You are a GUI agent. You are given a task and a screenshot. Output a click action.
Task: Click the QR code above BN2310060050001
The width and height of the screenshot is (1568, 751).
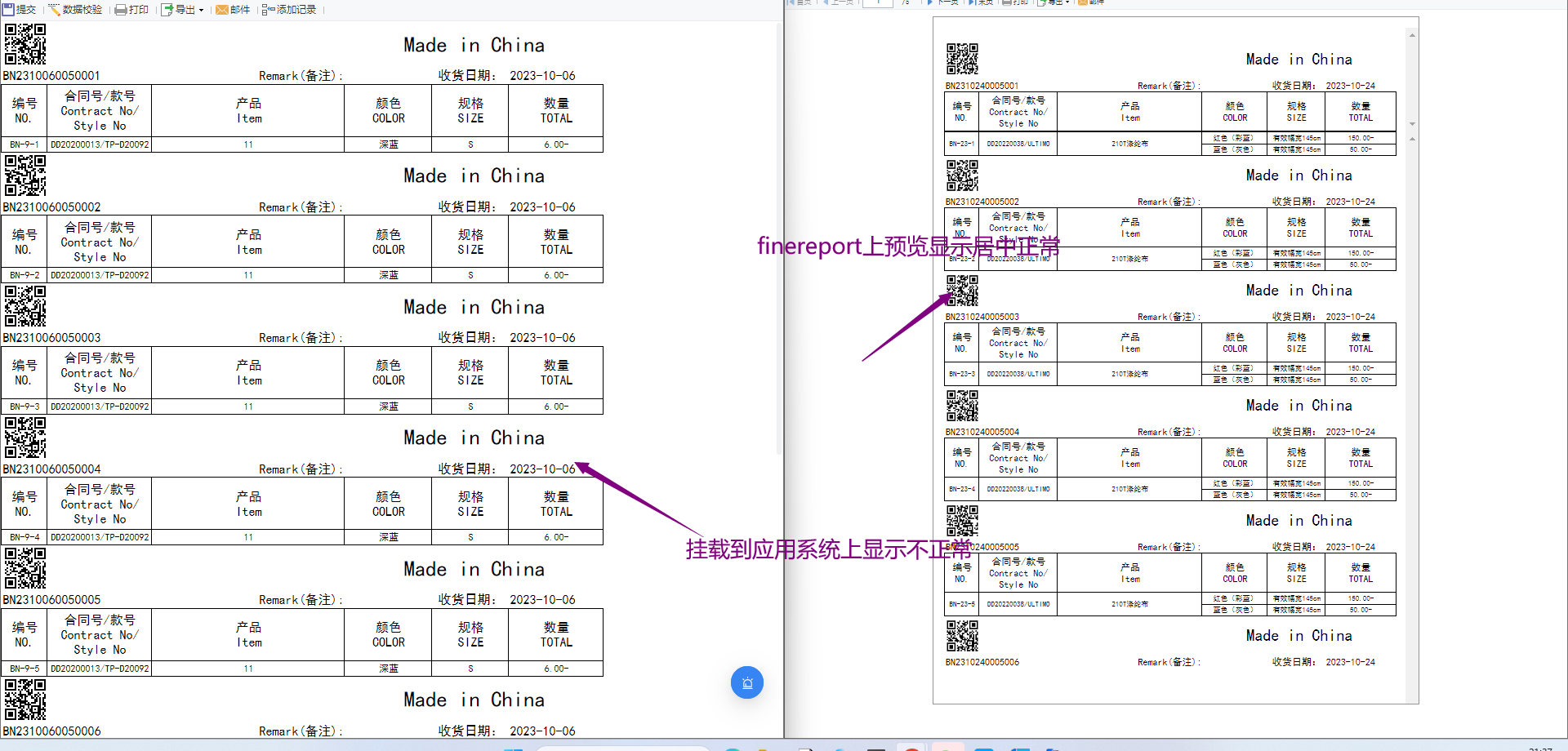pyautogui.click(x=25, y=44)
